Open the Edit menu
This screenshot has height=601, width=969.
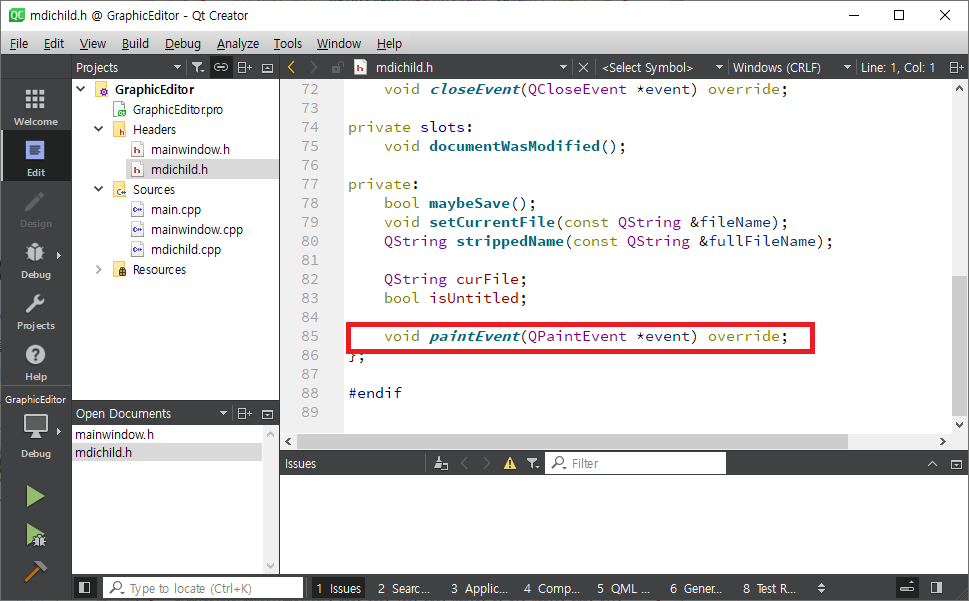tap(54, 43)
